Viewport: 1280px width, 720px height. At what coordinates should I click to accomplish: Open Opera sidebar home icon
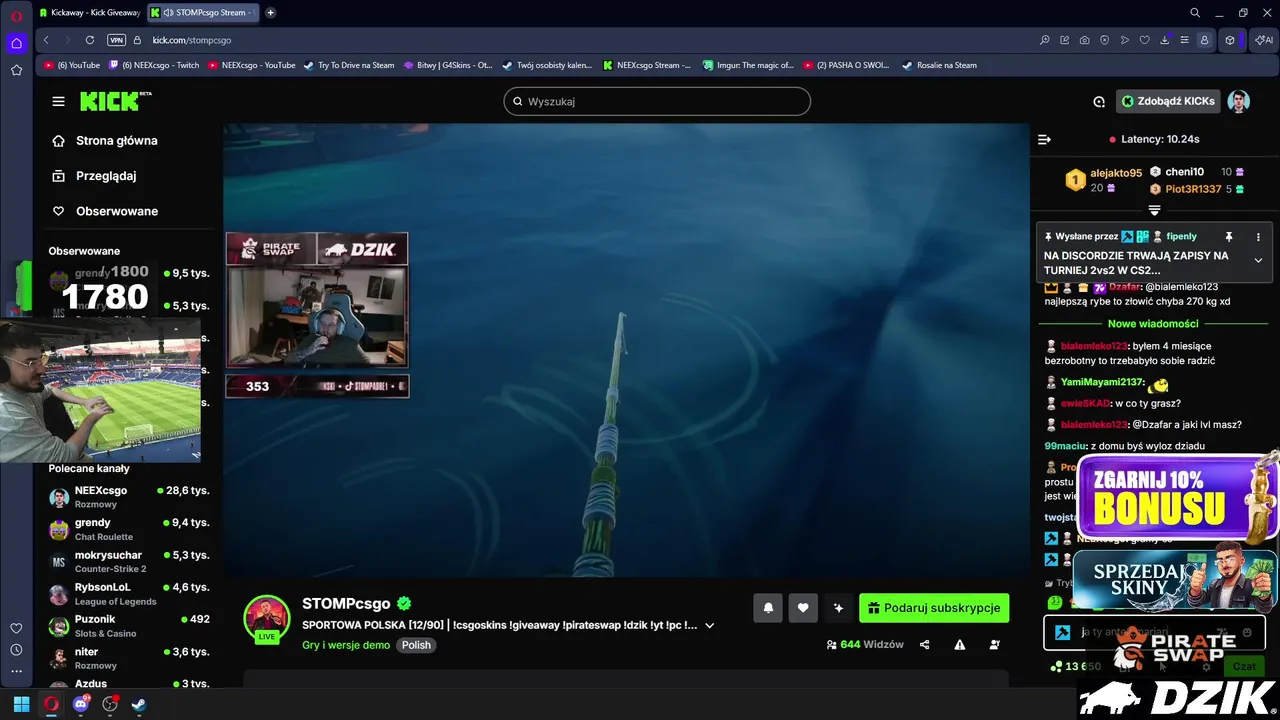(x=16, y=43)
